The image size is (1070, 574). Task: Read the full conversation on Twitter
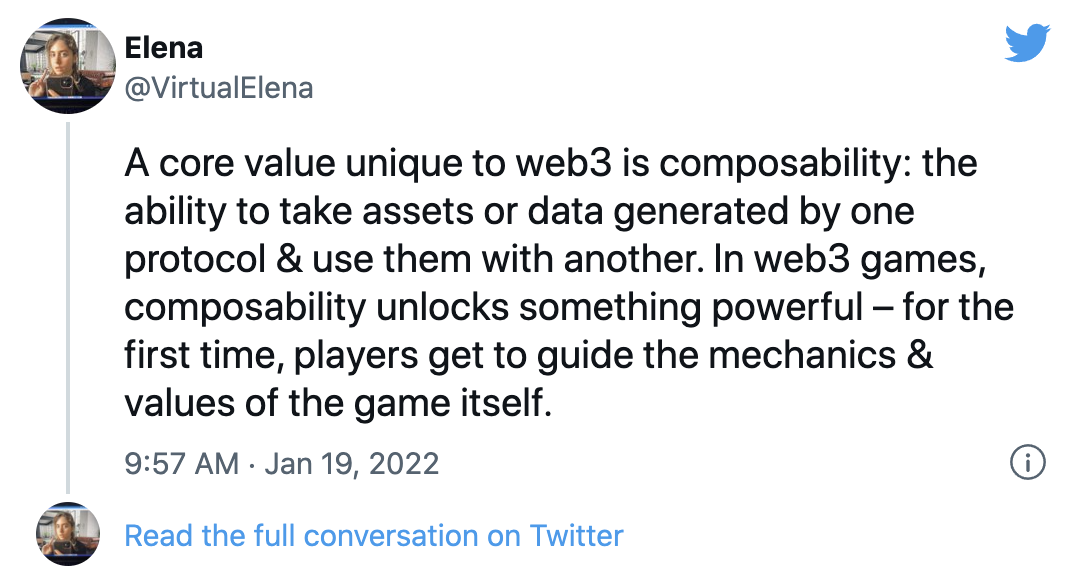point(373,535)
